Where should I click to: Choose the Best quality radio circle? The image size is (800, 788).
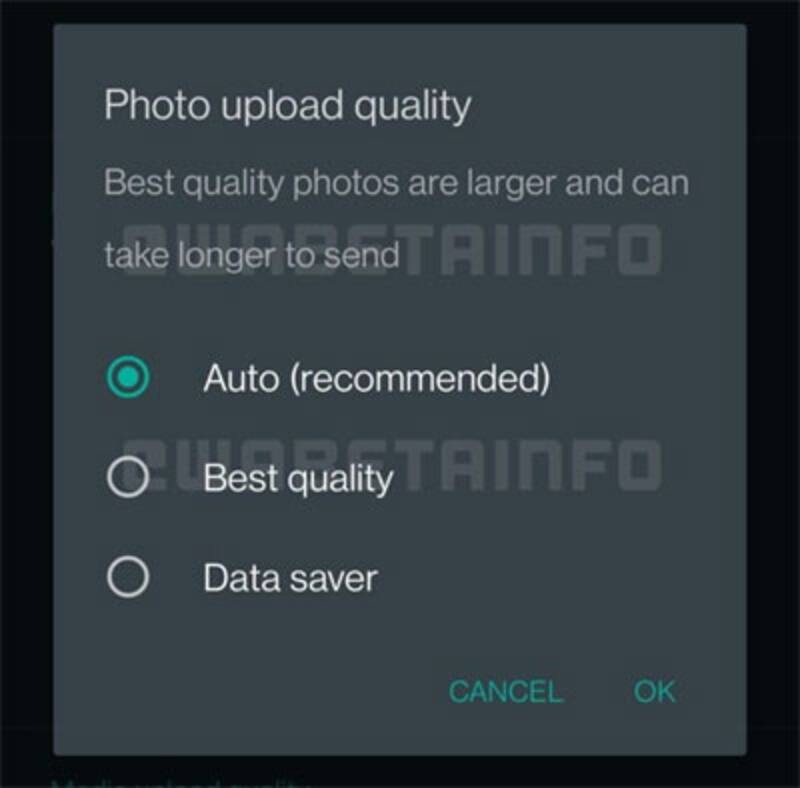(128, 477)
